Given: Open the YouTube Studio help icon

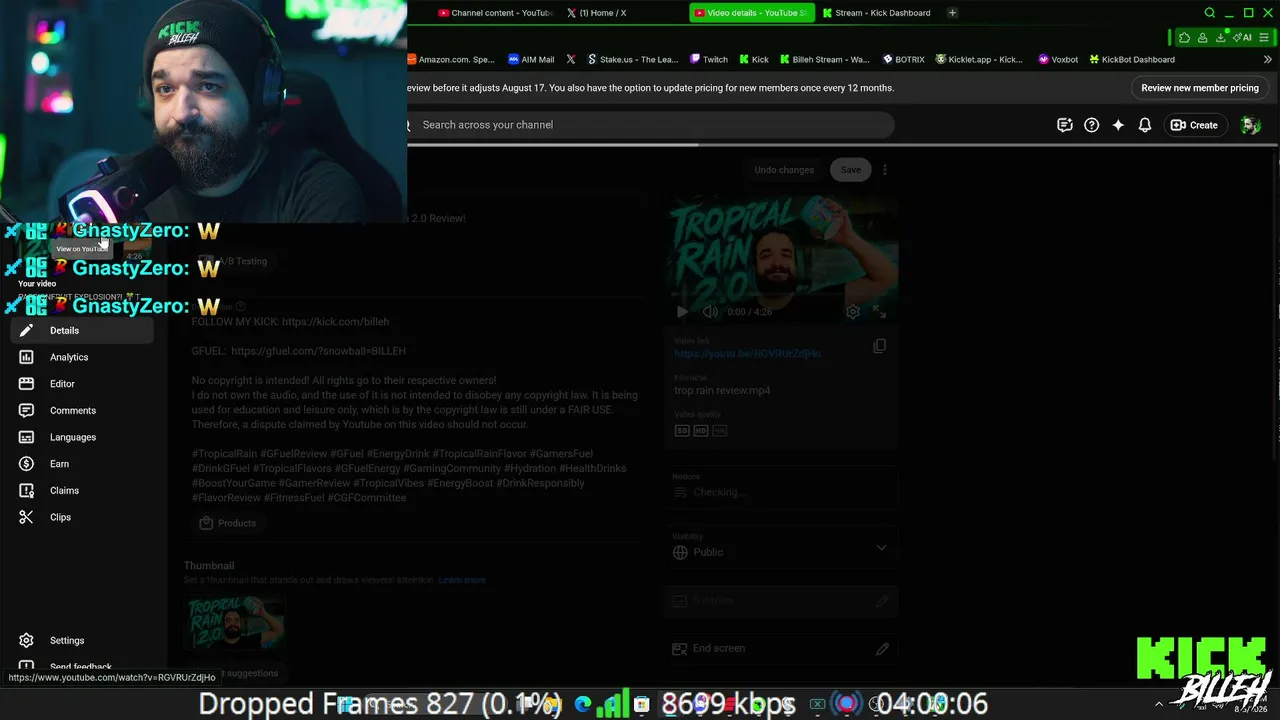Looking at the screenshot, I should (1092, 125).
